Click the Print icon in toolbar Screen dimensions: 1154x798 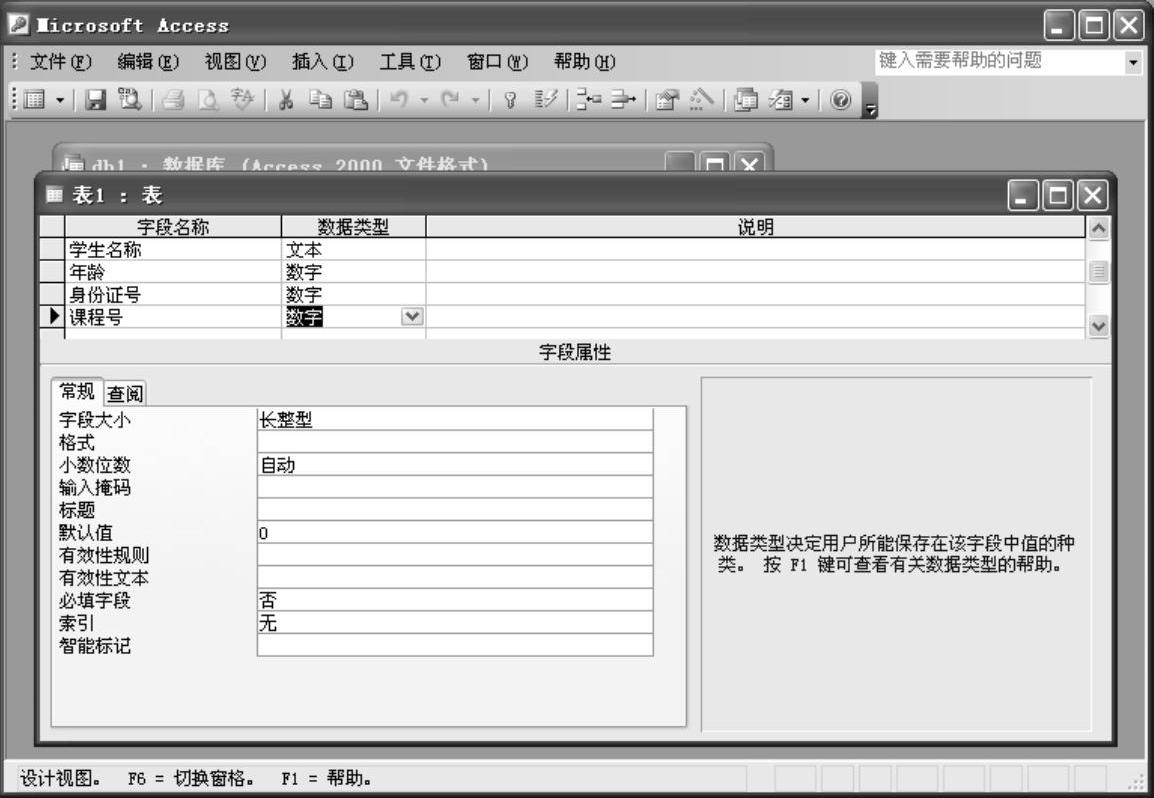173,99
